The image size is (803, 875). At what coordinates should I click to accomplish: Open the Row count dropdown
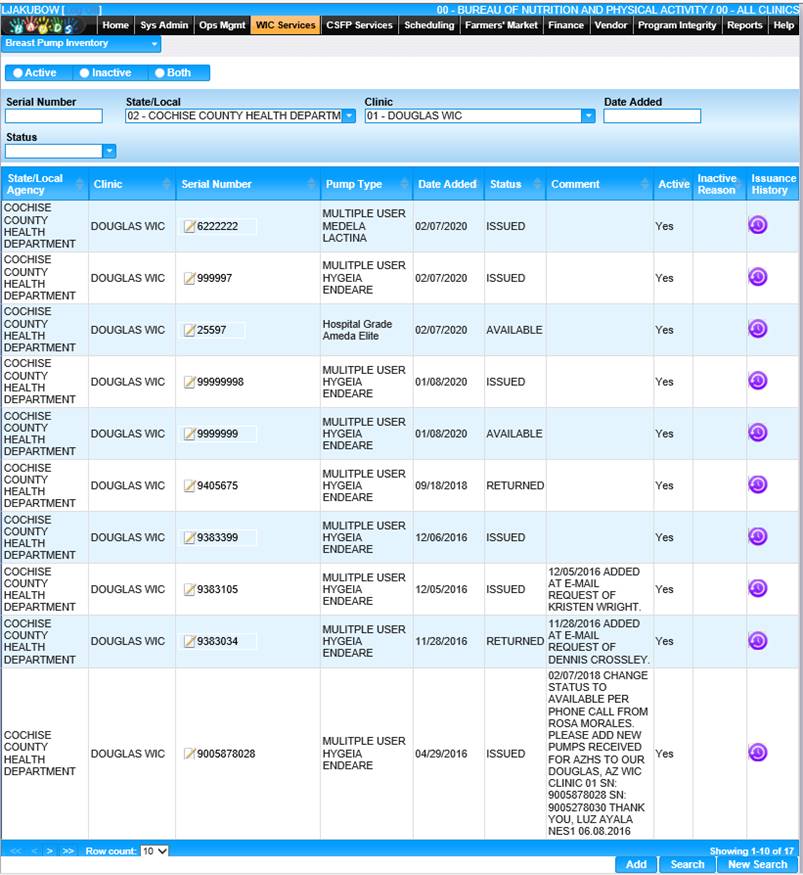[x=154, y=851]
